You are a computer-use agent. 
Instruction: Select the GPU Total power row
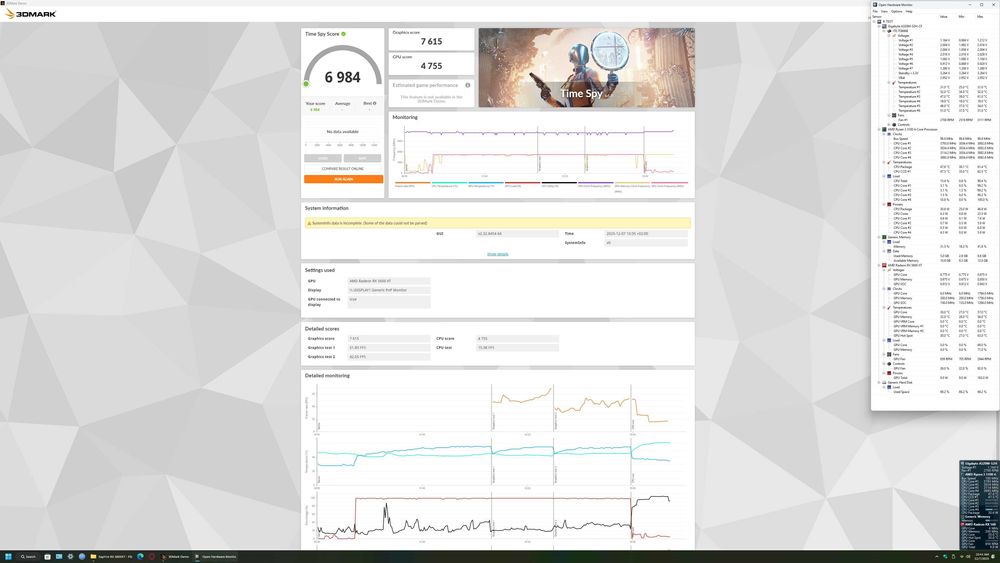click(935, 378)
